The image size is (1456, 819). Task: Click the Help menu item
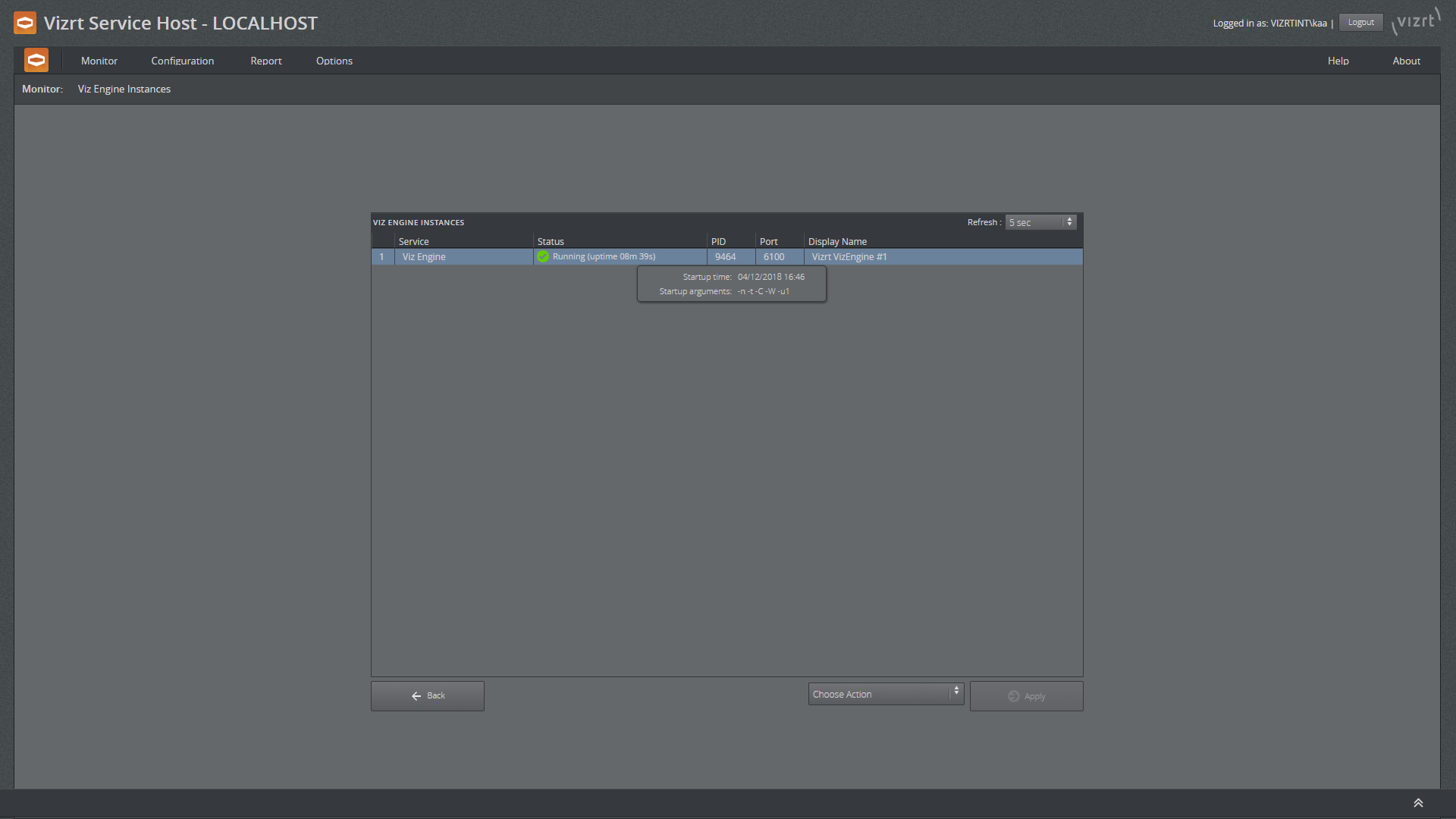click(1337, 60)
